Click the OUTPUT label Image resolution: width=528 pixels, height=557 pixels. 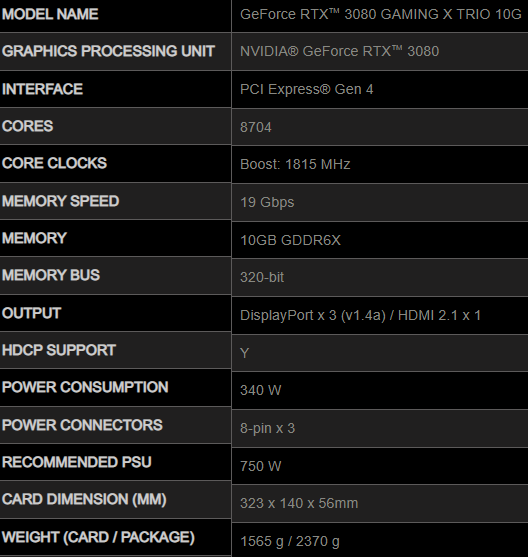[x=31, y=313]
